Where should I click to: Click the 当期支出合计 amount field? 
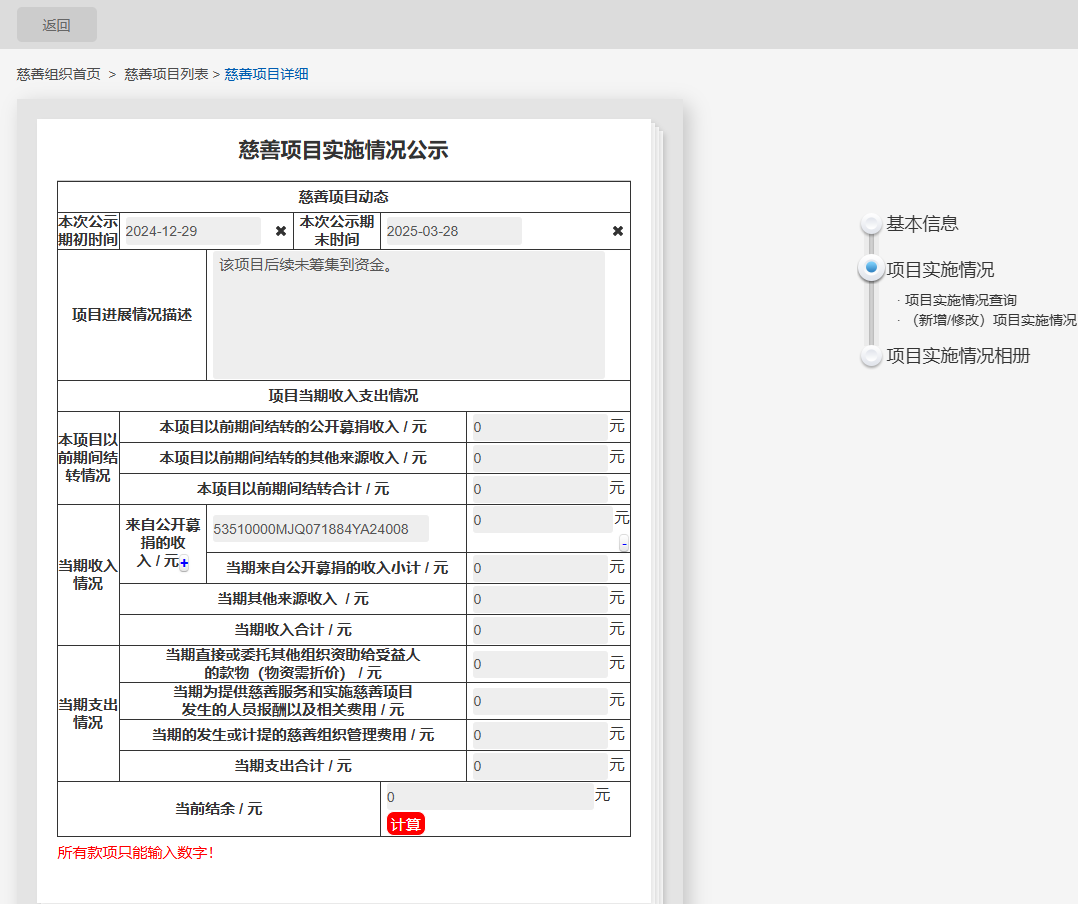[x=540, y=767]
